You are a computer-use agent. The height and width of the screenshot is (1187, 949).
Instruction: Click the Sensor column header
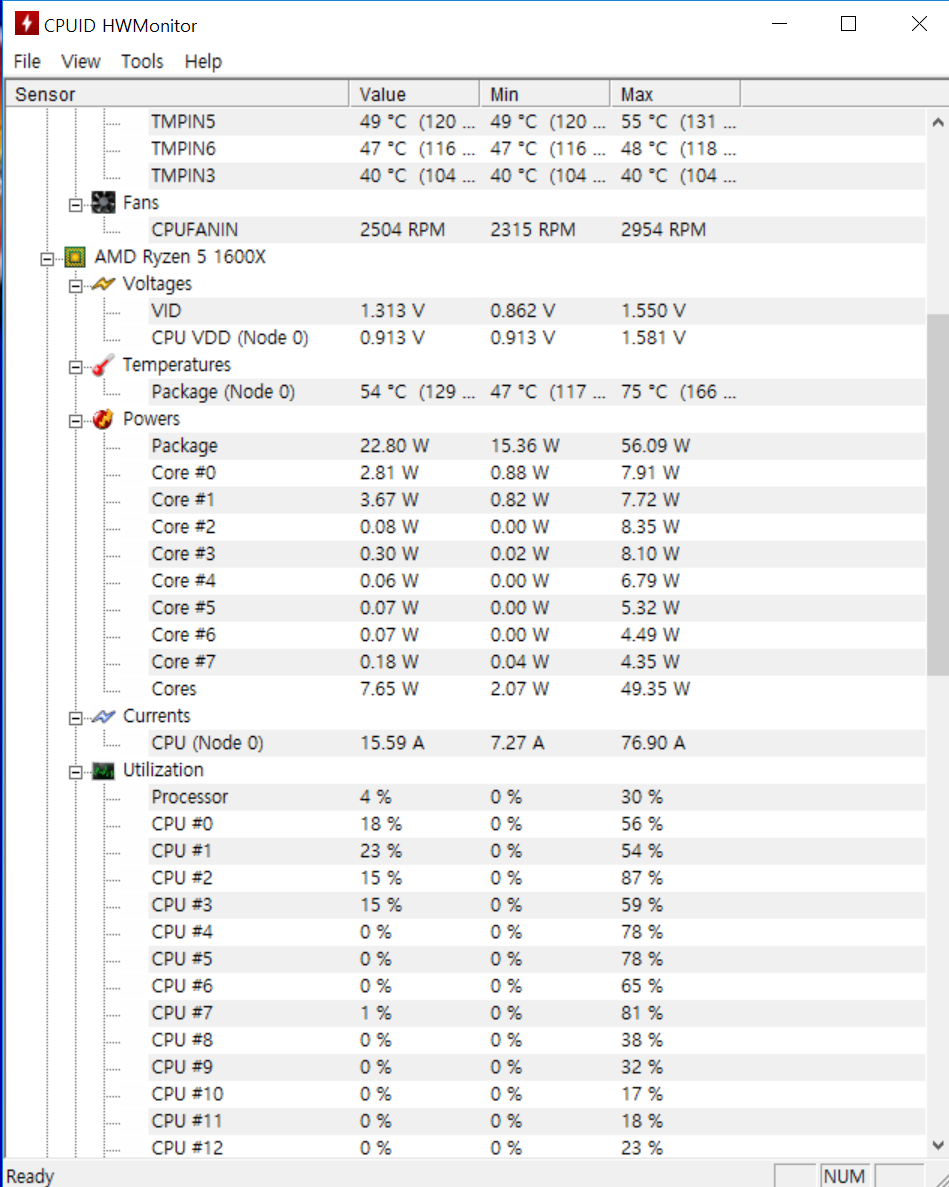tap(178, 94)
